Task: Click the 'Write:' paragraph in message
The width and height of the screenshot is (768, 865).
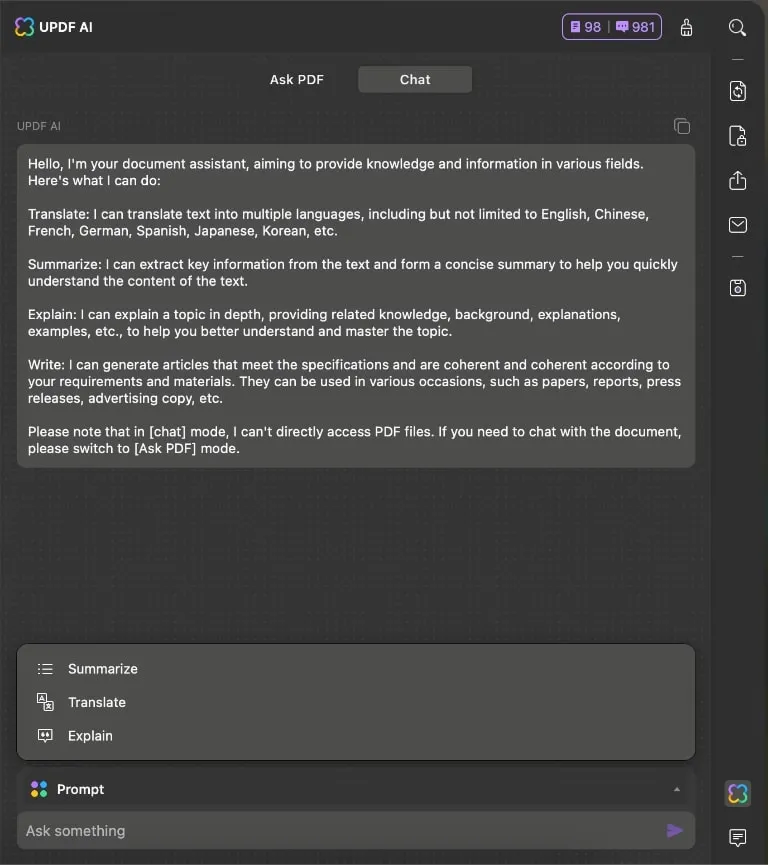Action: point(354,381)
